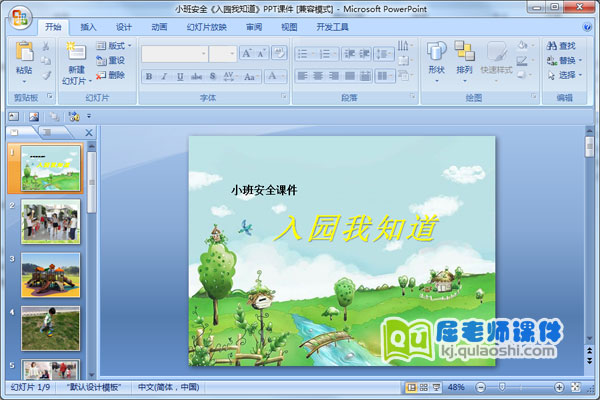Open the Change Case (Aa) dropdown
Screen dimensions: 600x400
click(251, 77)
